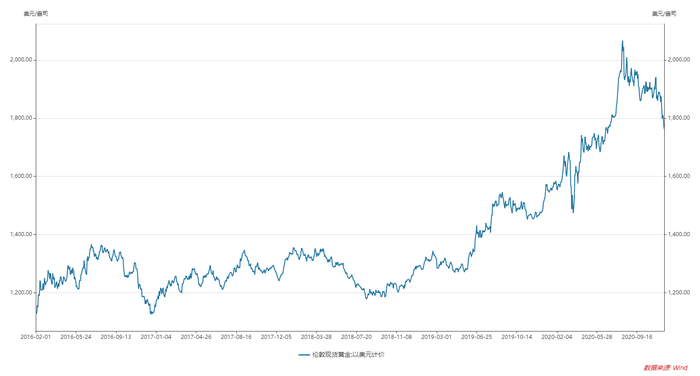Click the line's lowest point near 2017-01-04

151,313
